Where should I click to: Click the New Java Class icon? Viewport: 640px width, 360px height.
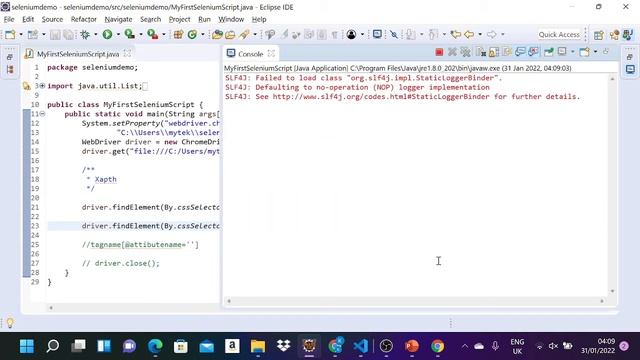tap(192, 35)
